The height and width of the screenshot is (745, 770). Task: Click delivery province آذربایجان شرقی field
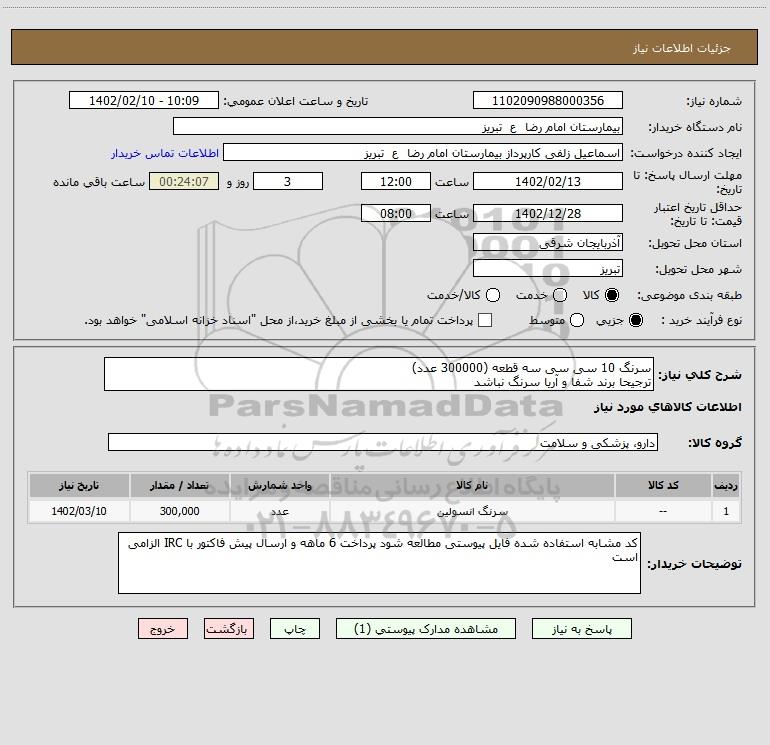pyautogui.click(x=548, y=242)
